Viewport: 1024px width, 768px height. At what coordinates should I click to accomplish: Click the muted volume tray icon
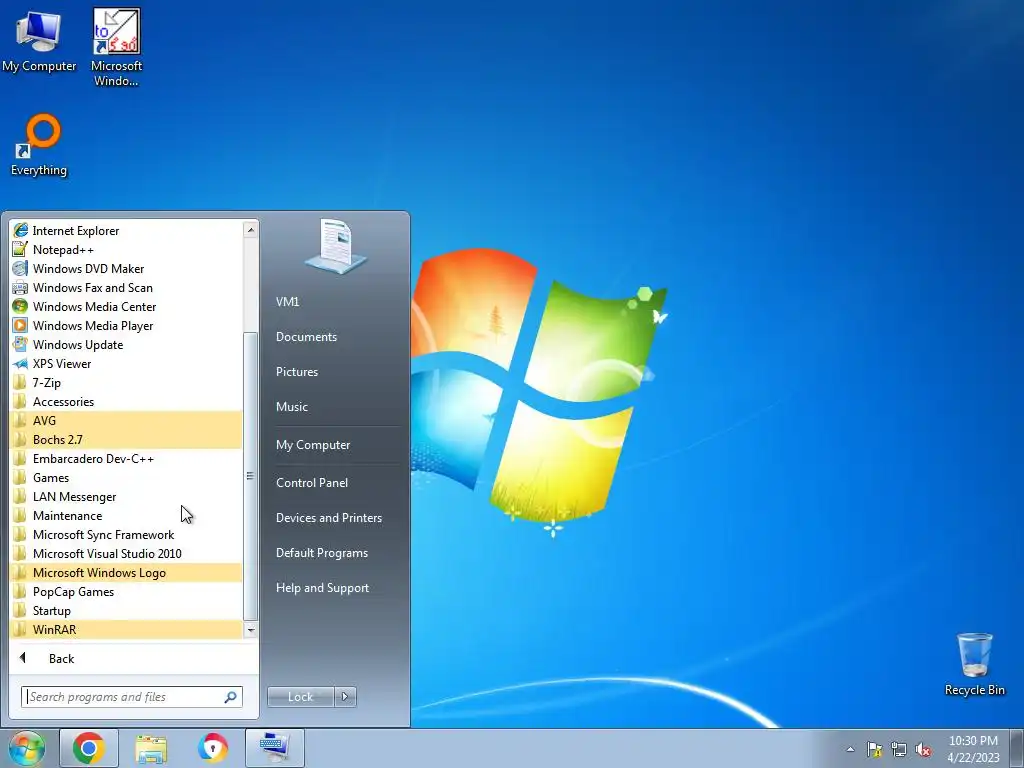point(923,749)
